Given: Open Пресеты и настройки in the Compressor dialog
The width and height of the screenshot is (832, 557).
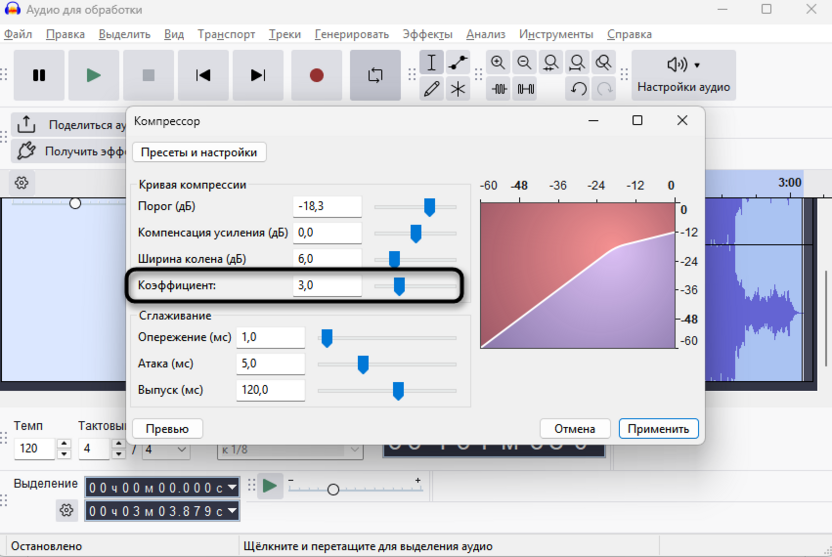Looking at the screenshot, I should tap(199, 152).
